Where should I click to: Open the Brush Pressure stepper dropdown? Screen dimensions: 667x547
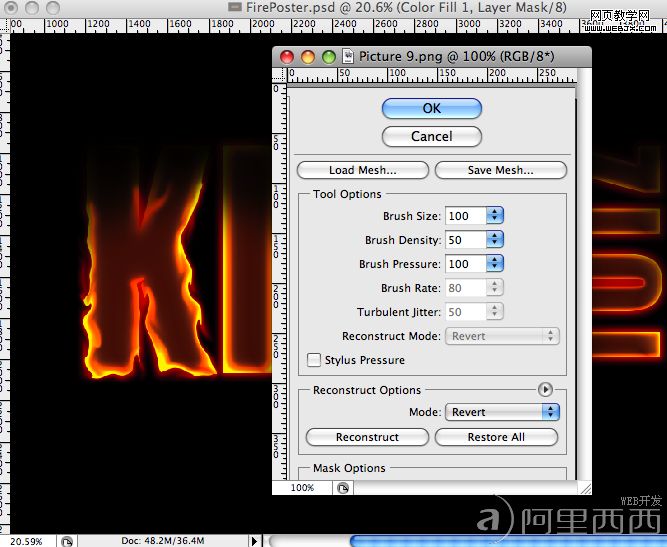[x=495, y=264]
